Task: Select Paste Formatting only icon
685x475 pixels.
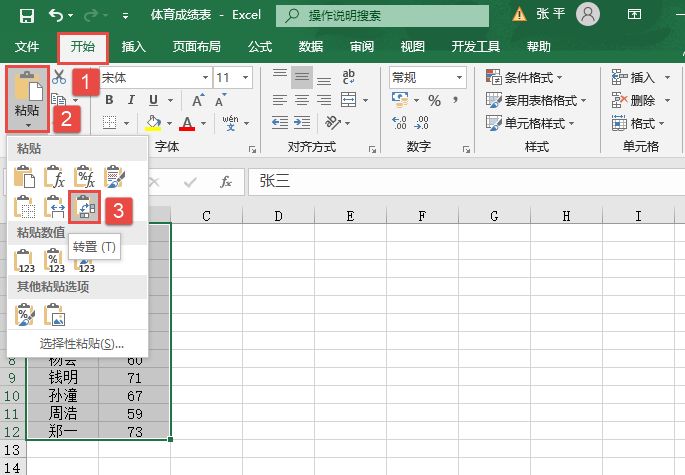Action: coord(24,315)
